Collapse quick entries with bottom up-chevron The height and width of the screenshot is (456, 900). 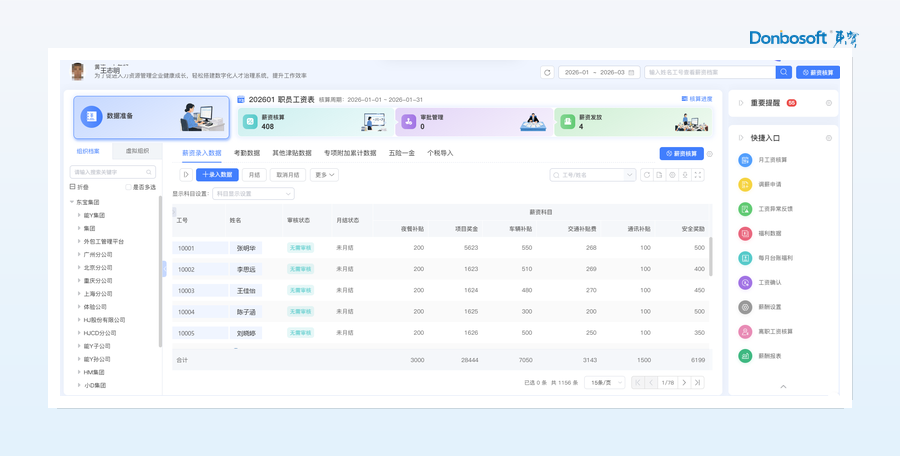(x=783, y=387)
